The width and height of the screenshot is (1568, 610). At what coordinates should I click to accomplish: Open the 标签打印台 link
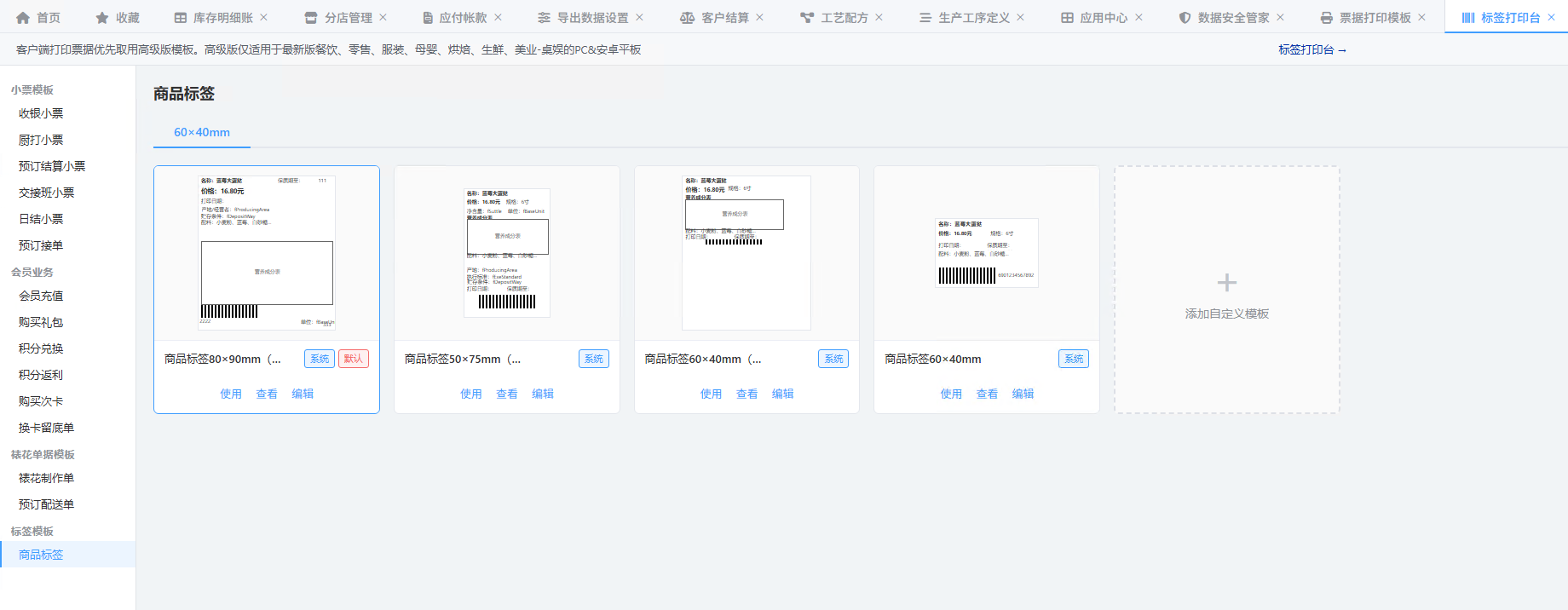click(1312, 49)
